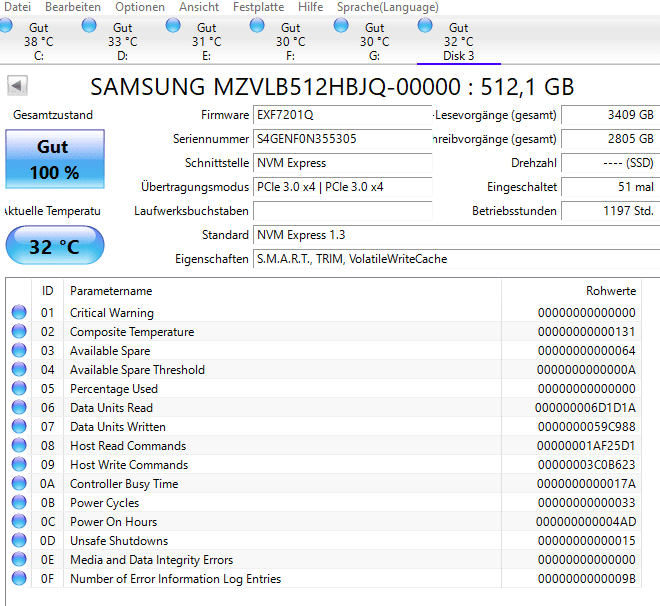Open the Sprache(Language) menu
This screenshot has height=606, width=660.
point(388,7)
